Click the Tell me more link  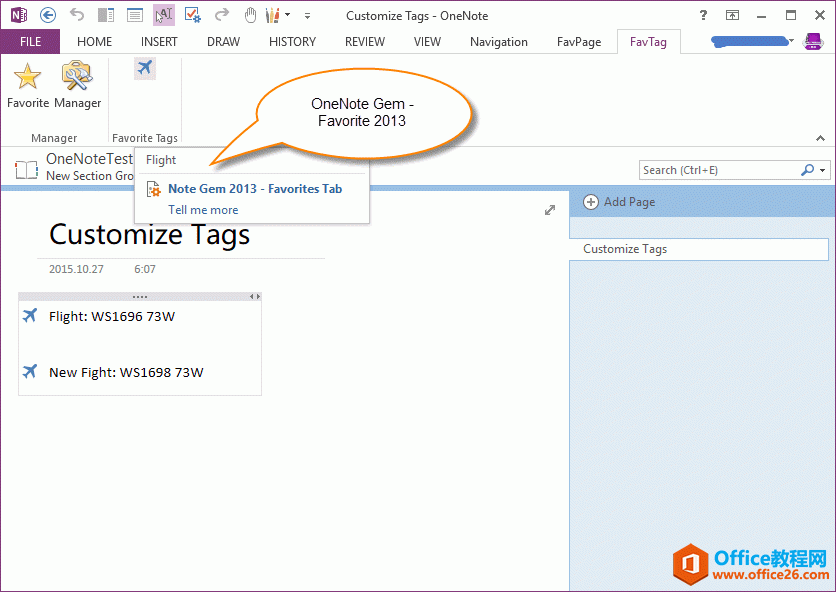(203, 210)
